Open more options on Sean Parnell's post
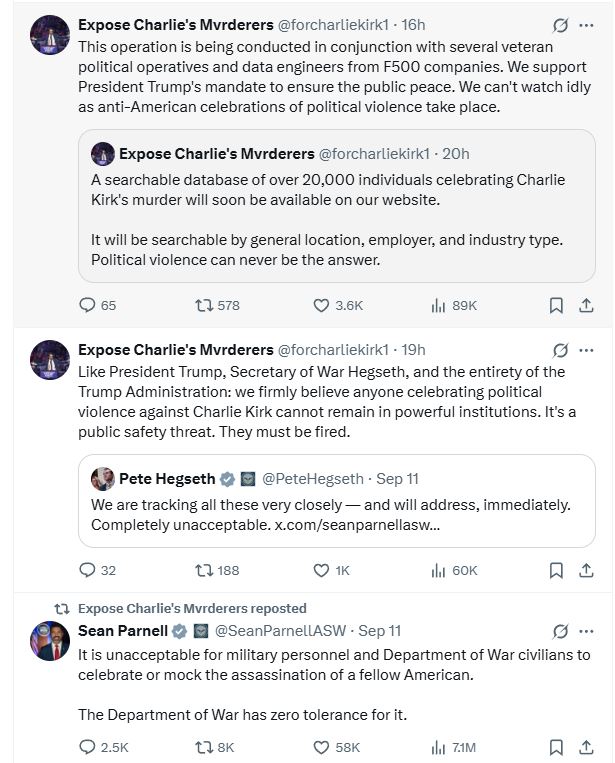615x763 pixels. tap(587, 631)
